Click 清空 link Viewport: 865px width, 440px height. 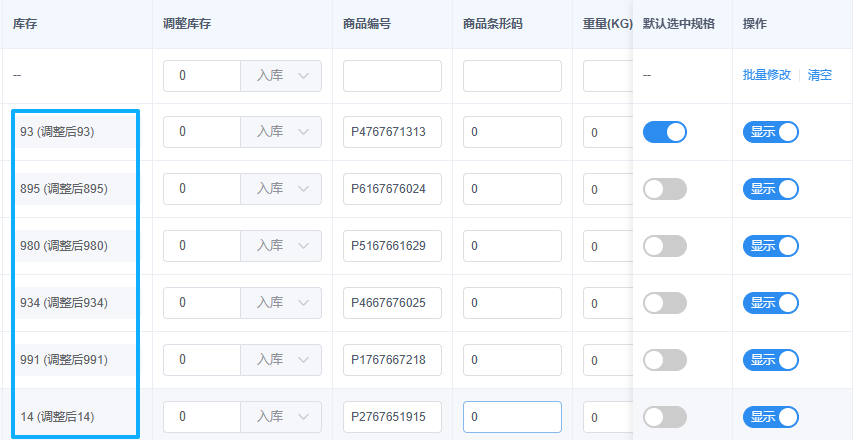pos(820,75)
